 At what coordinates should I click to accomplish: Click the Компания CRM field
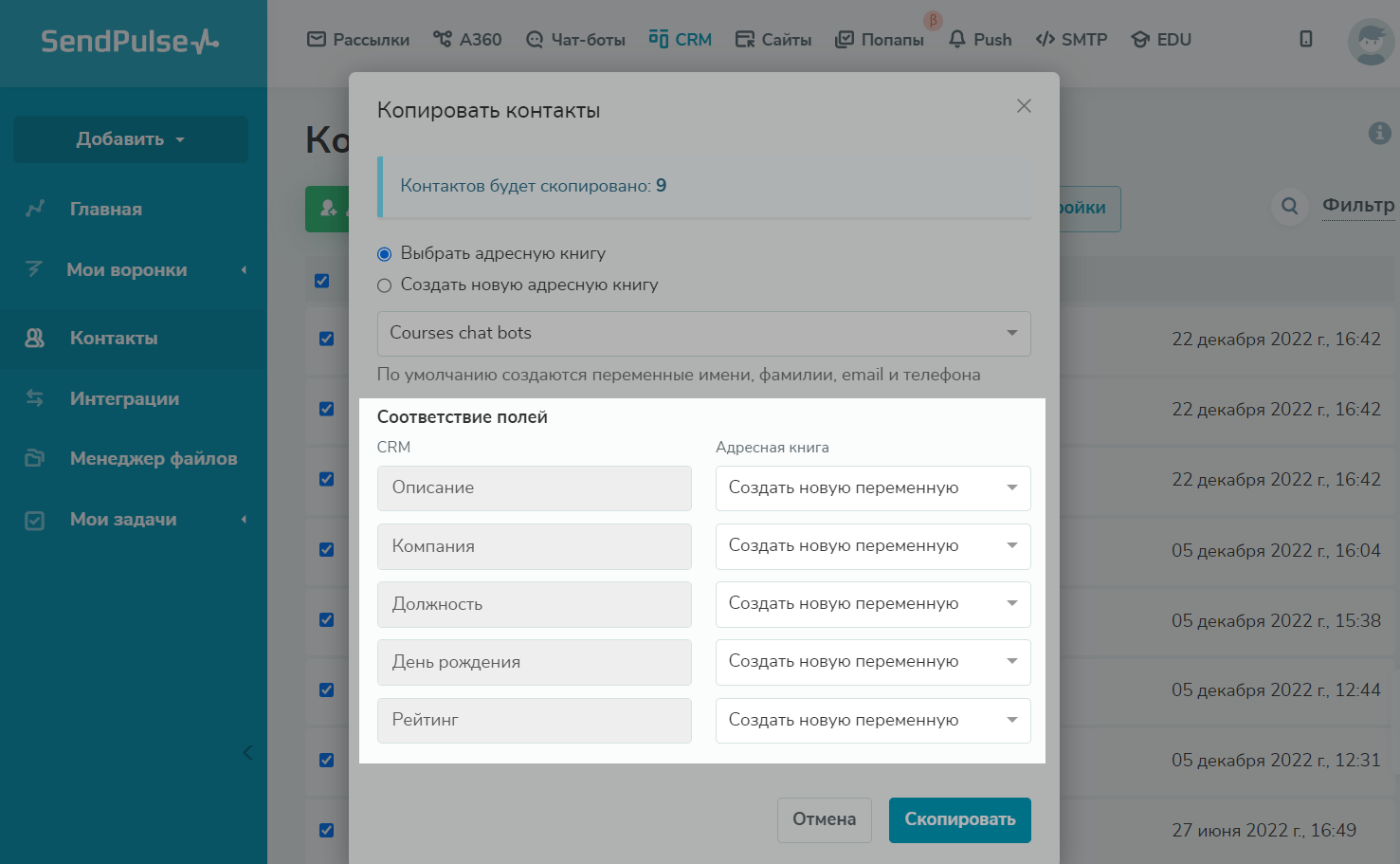pyautogui.click(x=534, y=546)
